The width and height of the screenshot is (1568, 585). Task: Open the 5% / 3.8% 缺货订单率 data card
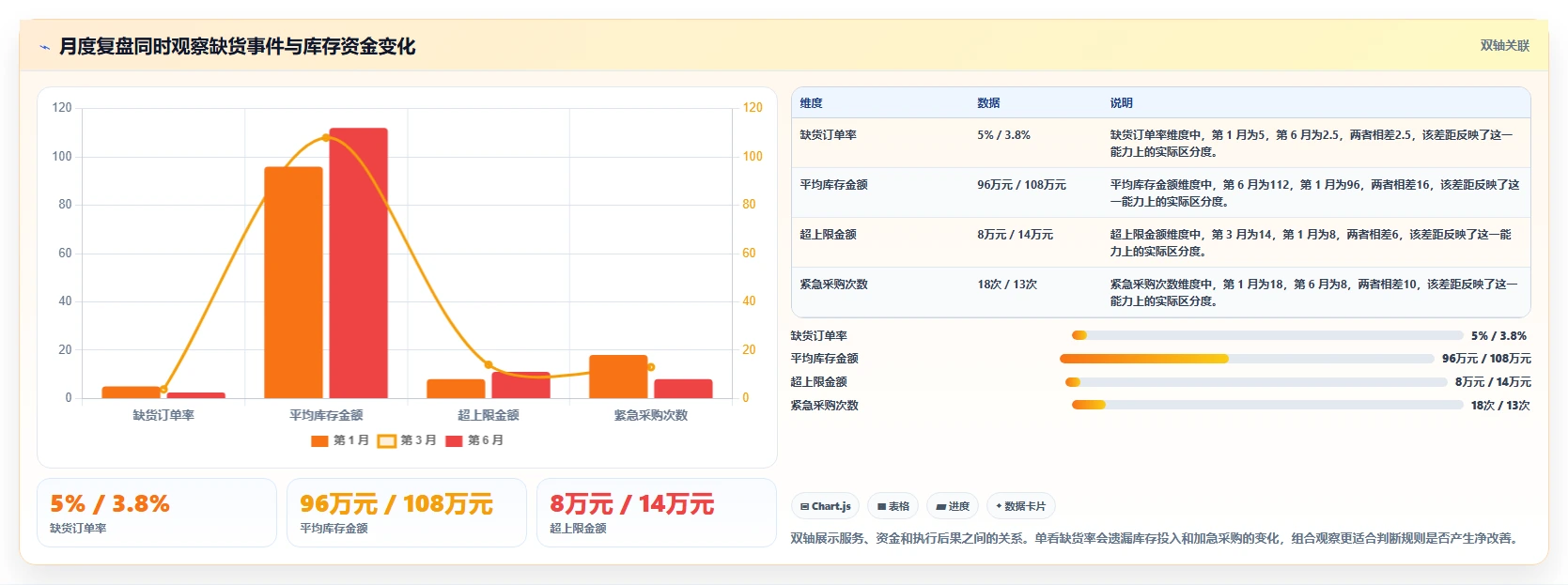coord(157,513)
